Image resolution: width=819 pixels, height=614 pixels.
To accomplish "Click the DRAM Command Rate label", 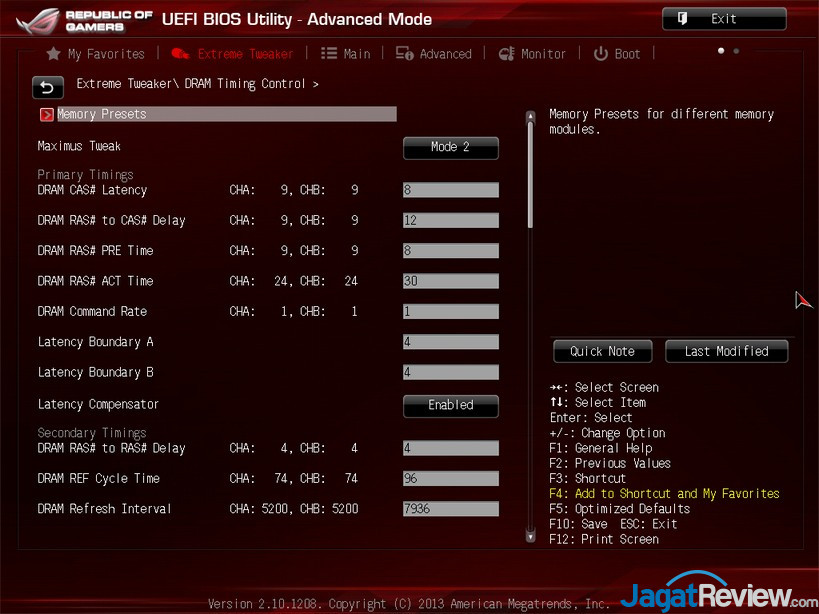I will pos(92,312).
